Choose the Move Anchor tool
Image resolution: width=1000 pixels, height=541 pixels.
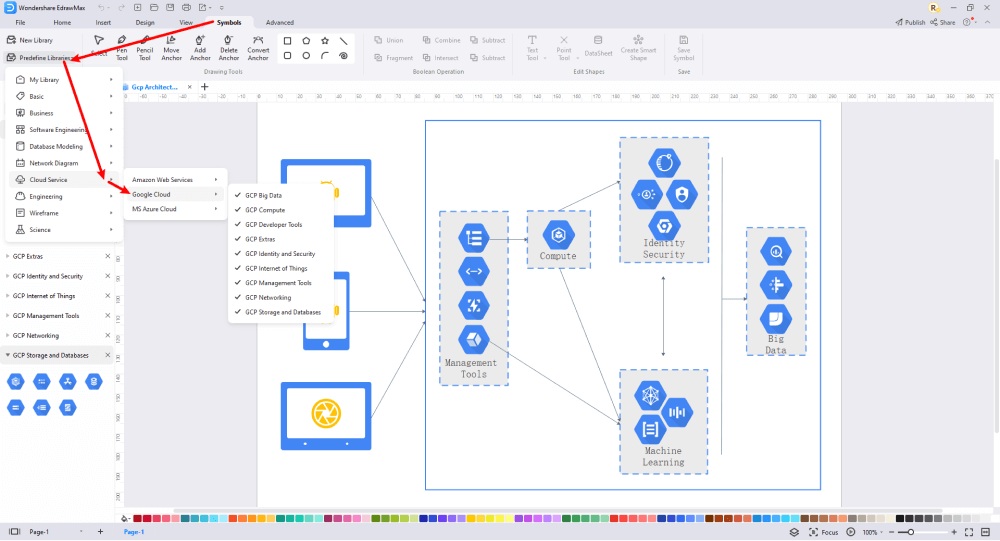pos(171,48)
